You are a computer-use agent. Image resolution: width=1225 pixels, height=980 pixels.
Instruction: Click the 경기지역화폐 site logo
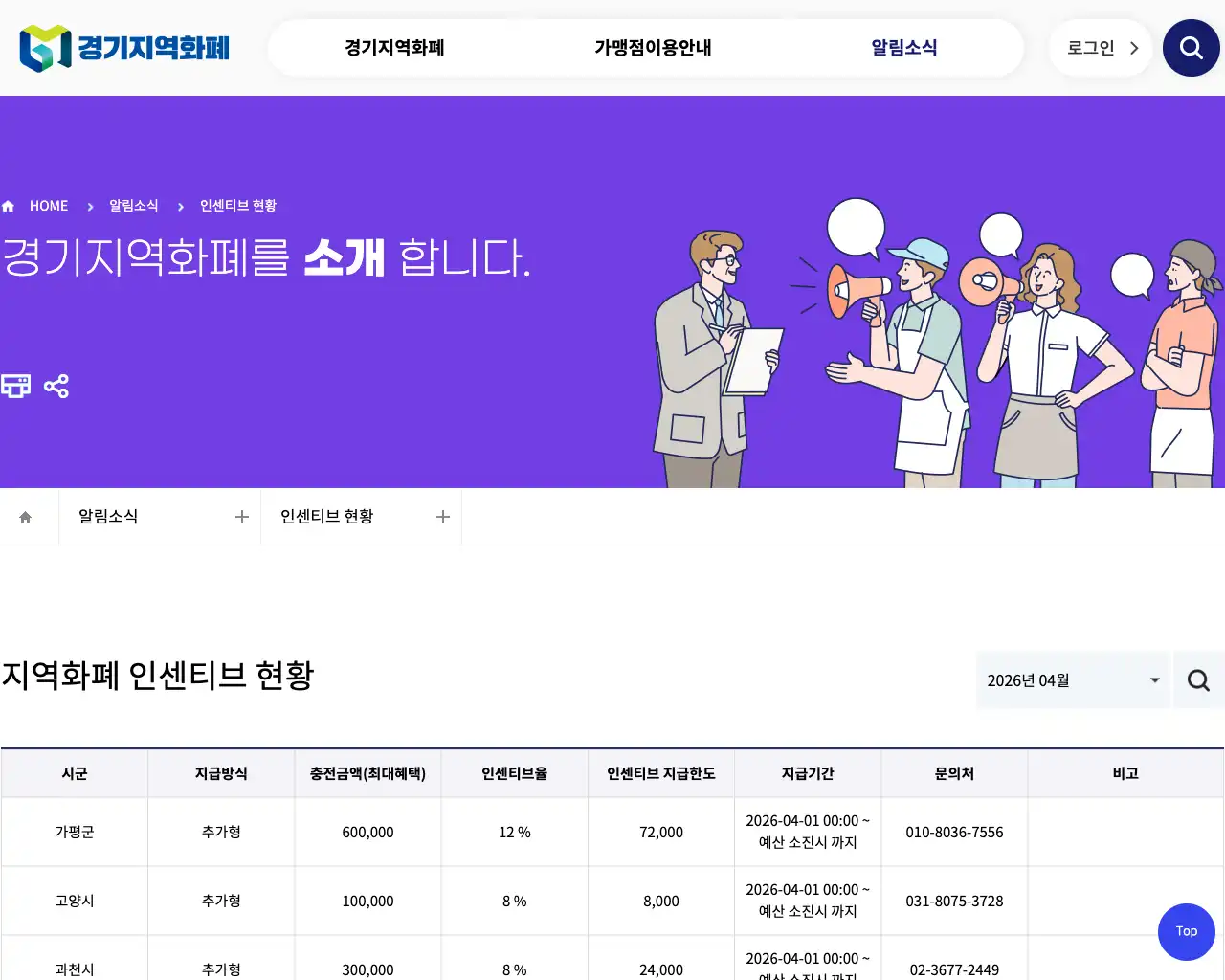(122, 47)
